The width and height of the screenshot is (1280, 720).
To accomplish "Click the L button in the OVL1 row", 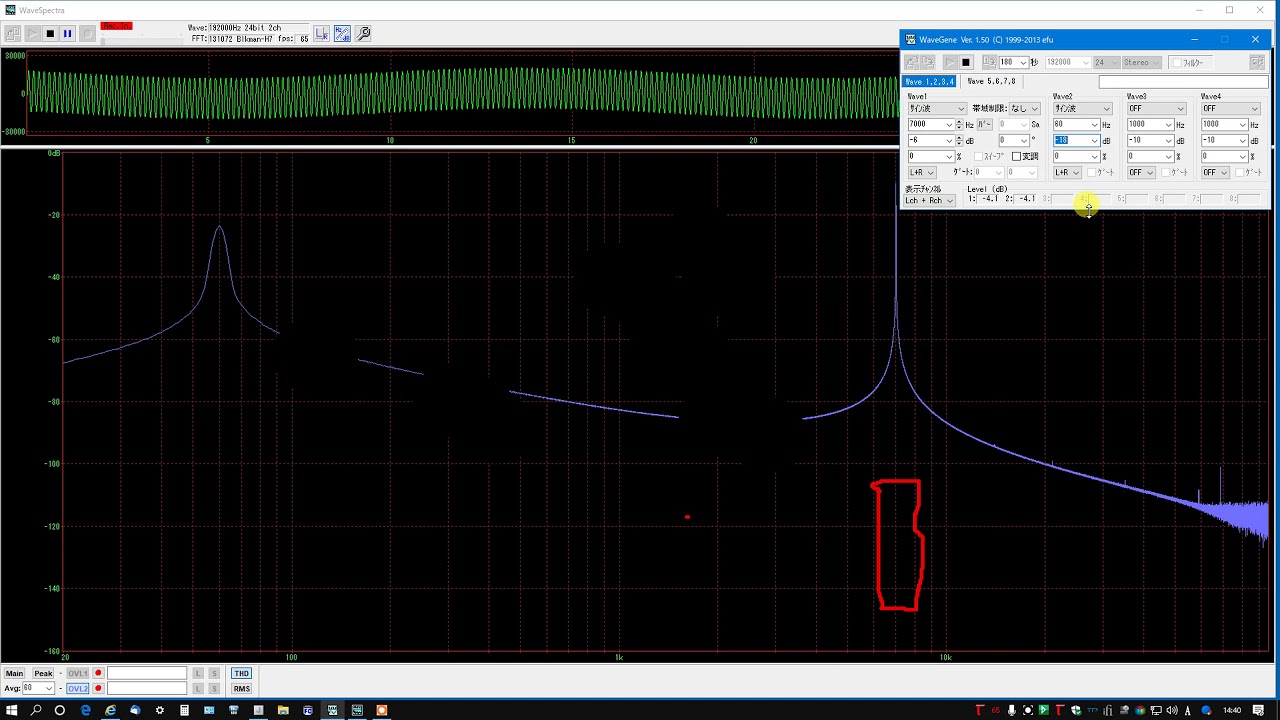I will click(198, 673).
